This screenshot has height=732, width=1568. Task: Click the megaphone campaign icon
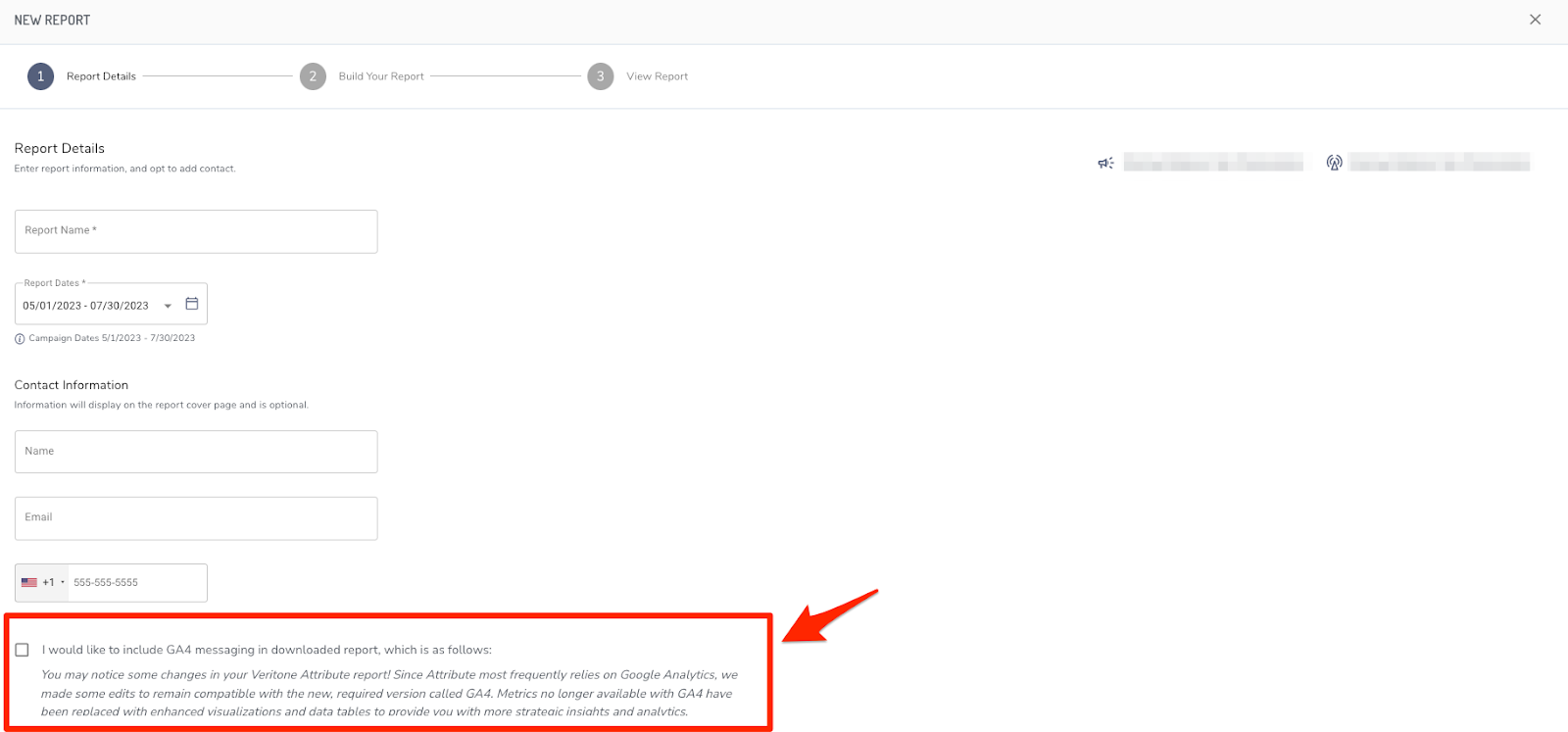[1105, 163]
